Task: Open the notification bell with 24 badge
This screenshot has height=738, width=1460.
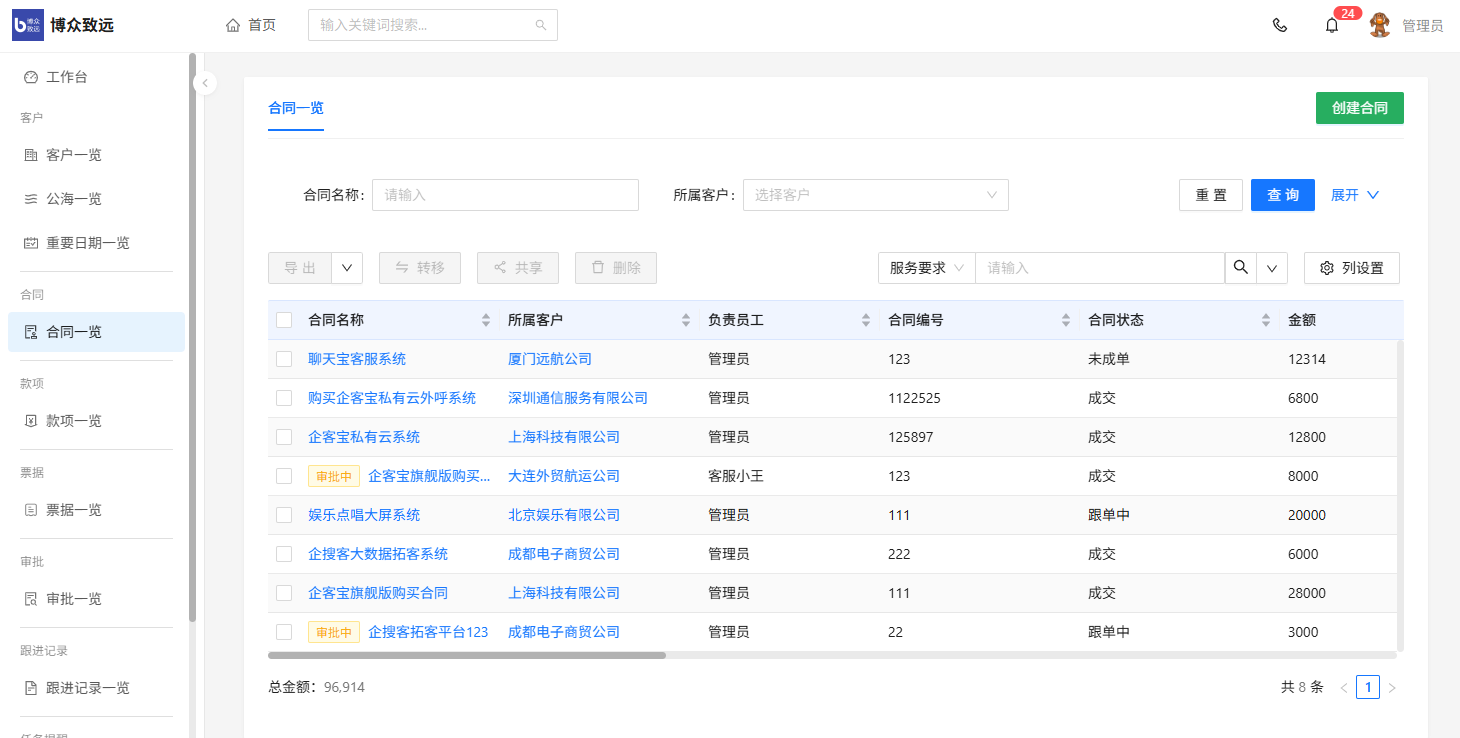Action: [1332, 26]
